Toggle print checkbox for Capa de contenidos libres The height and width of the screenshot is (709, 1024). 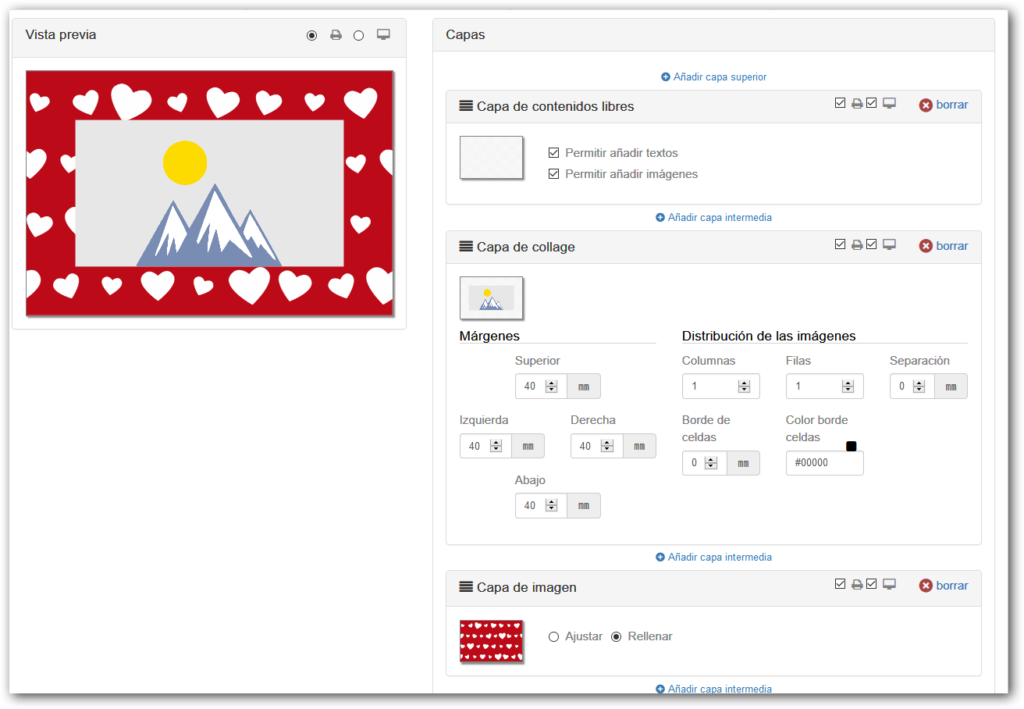(840, 103)
